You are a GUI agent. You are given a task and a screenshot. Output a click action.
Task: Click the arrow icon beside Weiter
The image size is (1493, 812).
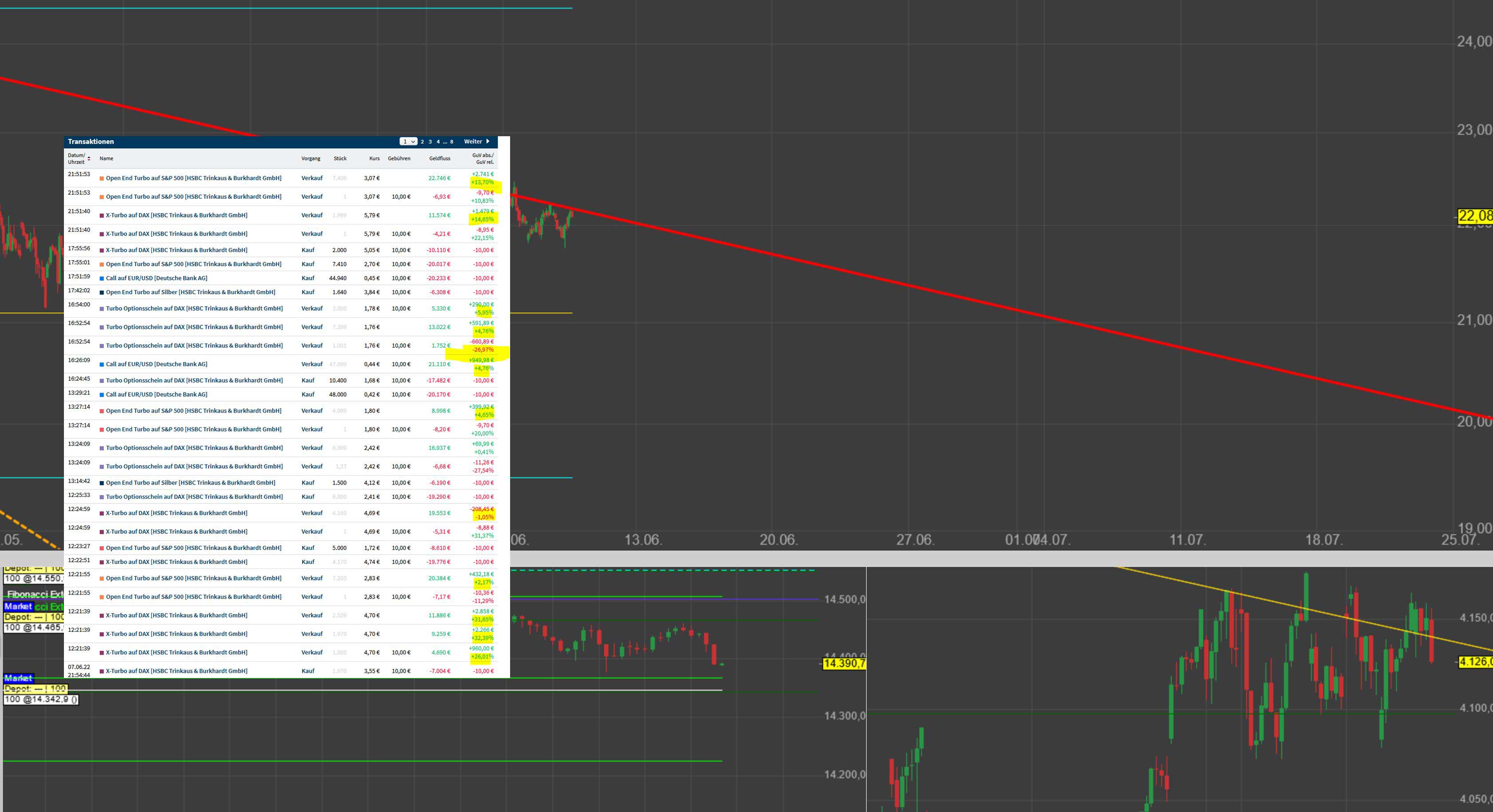487,141
